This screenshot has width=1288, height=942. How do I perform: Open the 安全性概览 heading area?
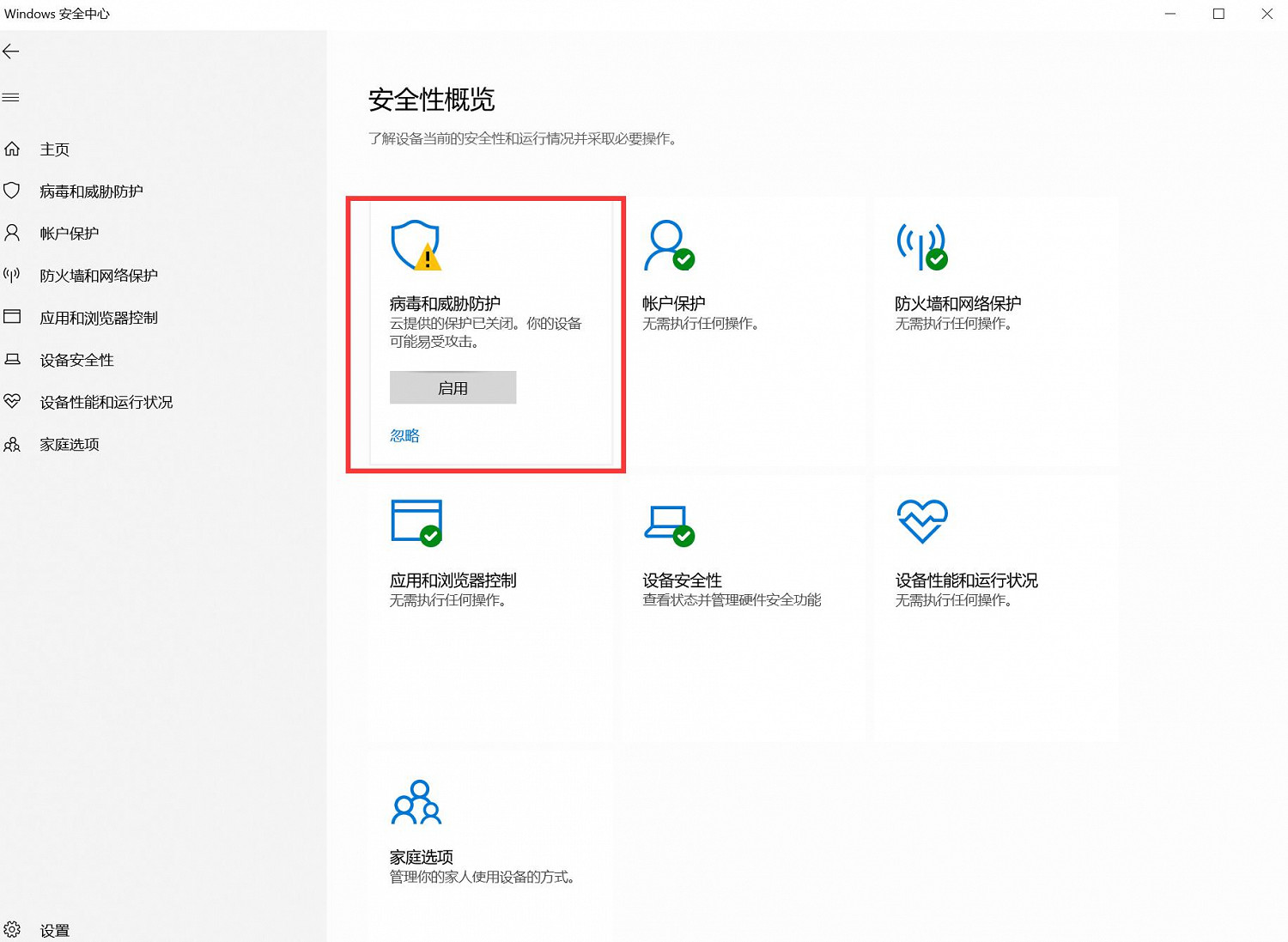(x=431, y=100)
